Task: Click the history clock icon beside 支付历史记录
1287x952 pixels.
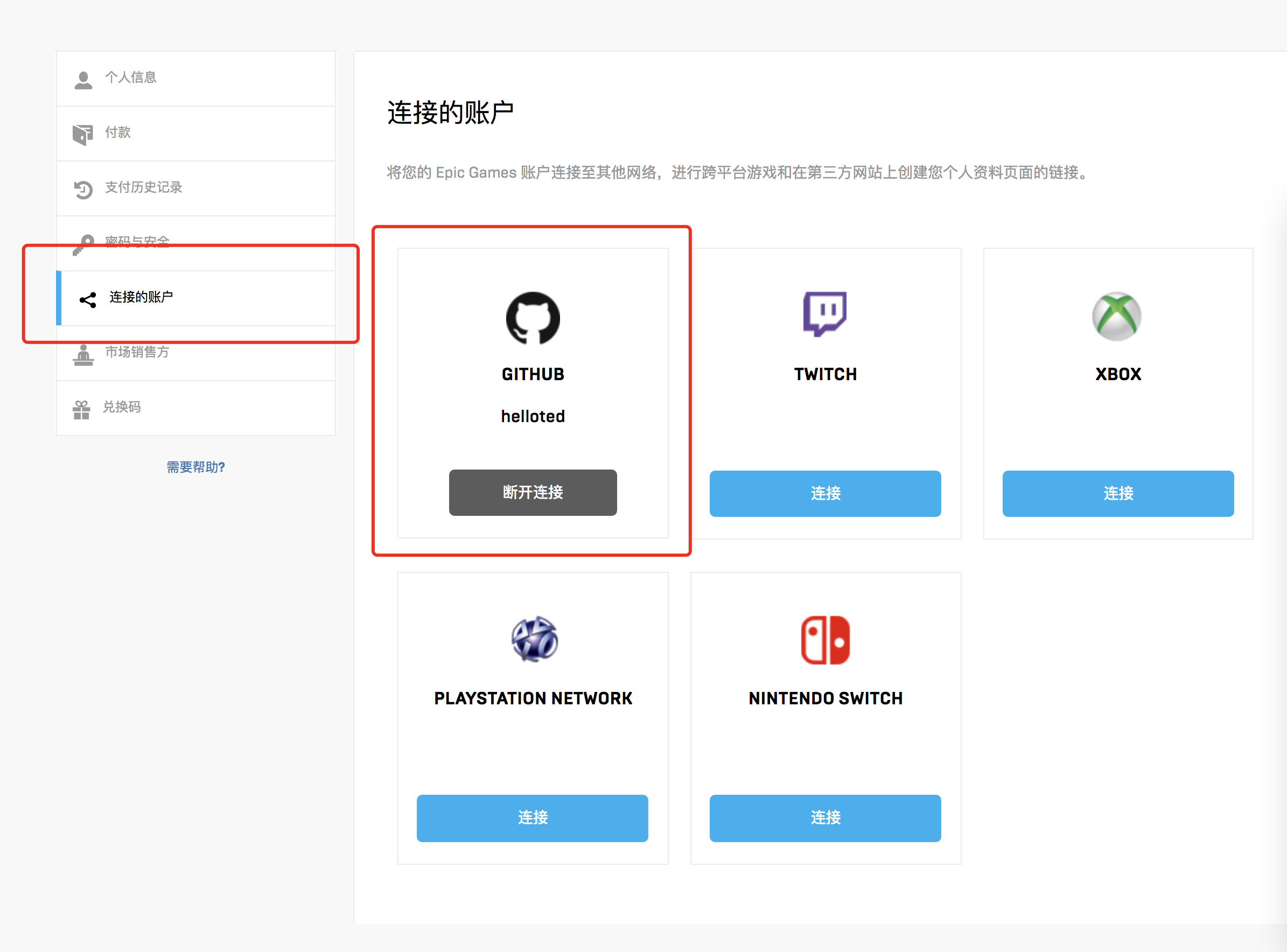Action: click(83, 190)
